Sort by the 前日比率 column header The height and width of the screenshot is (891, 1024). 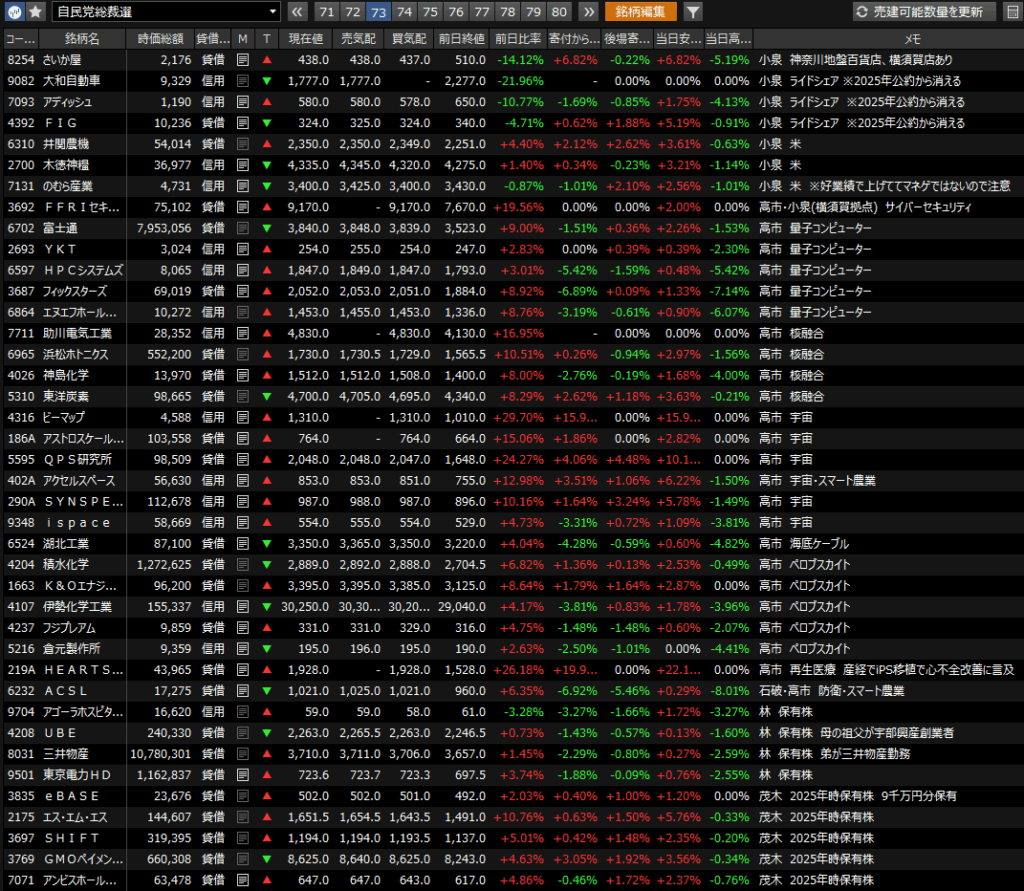pos(519,38)
